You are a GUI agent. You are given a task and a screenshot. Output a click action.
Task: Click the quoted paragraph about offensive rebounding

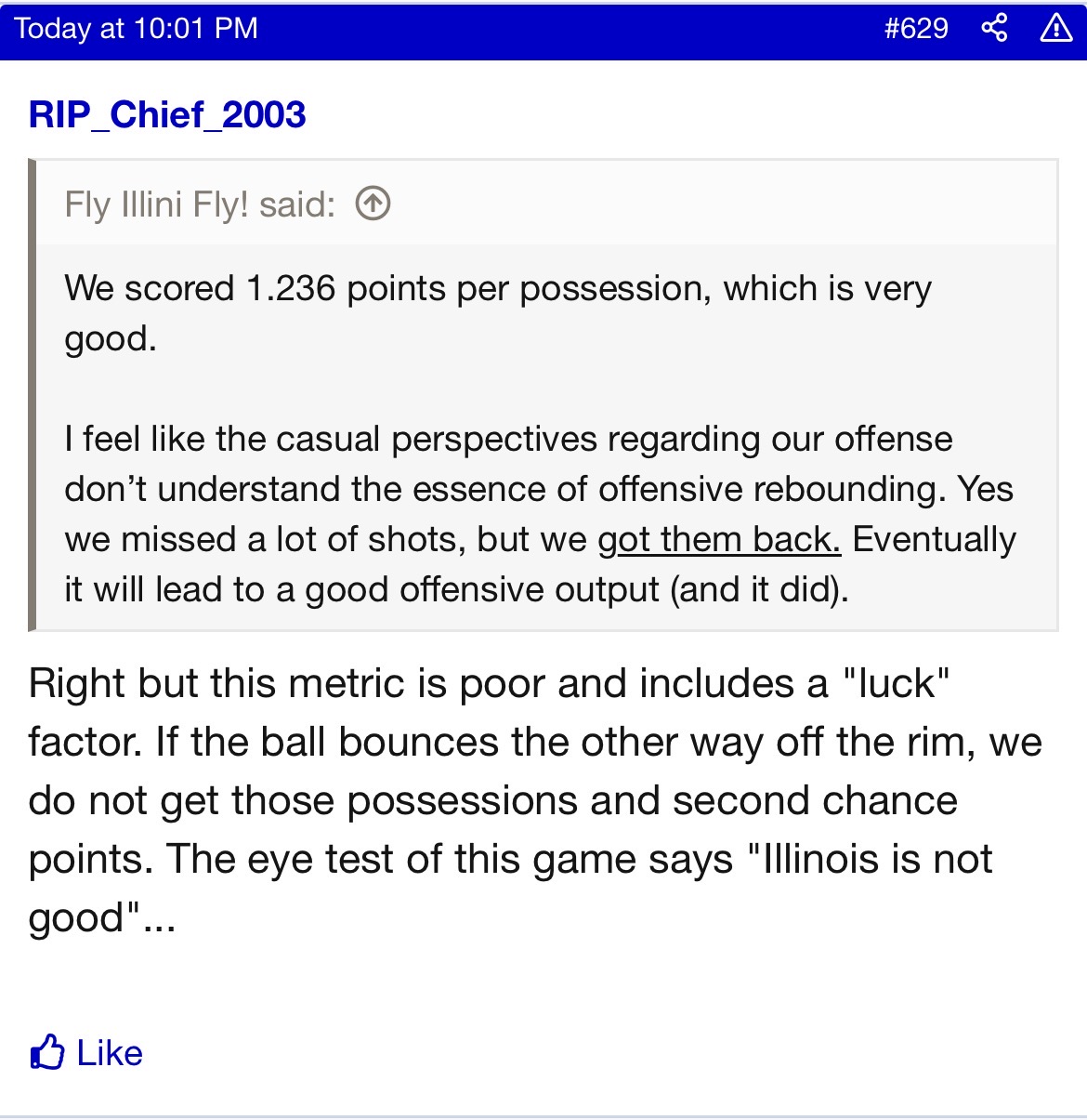click(540, 514)
